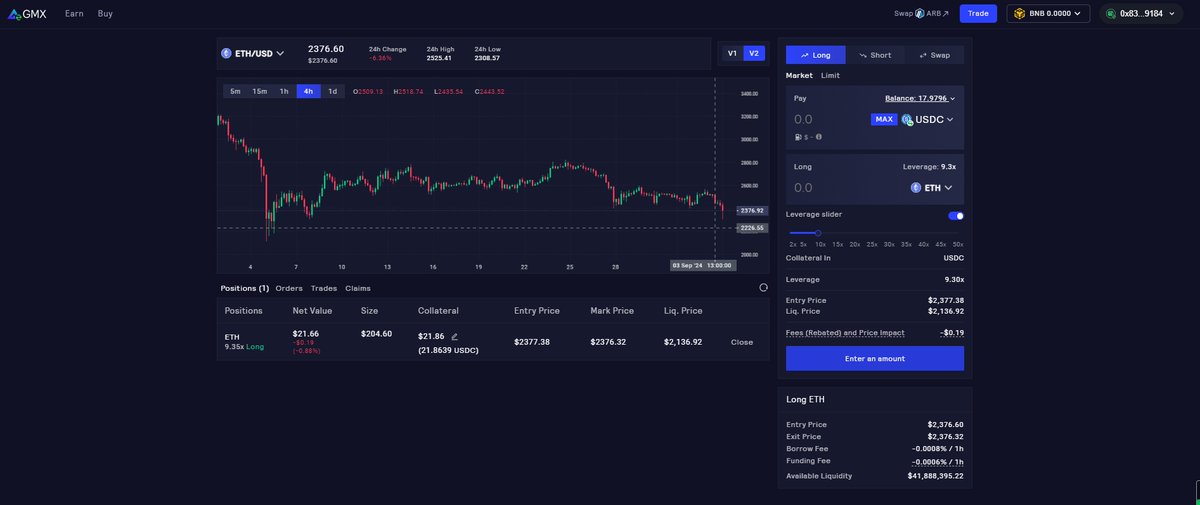
Task: Click the Swap arrows icon
Action: click(x=923, y=55)
